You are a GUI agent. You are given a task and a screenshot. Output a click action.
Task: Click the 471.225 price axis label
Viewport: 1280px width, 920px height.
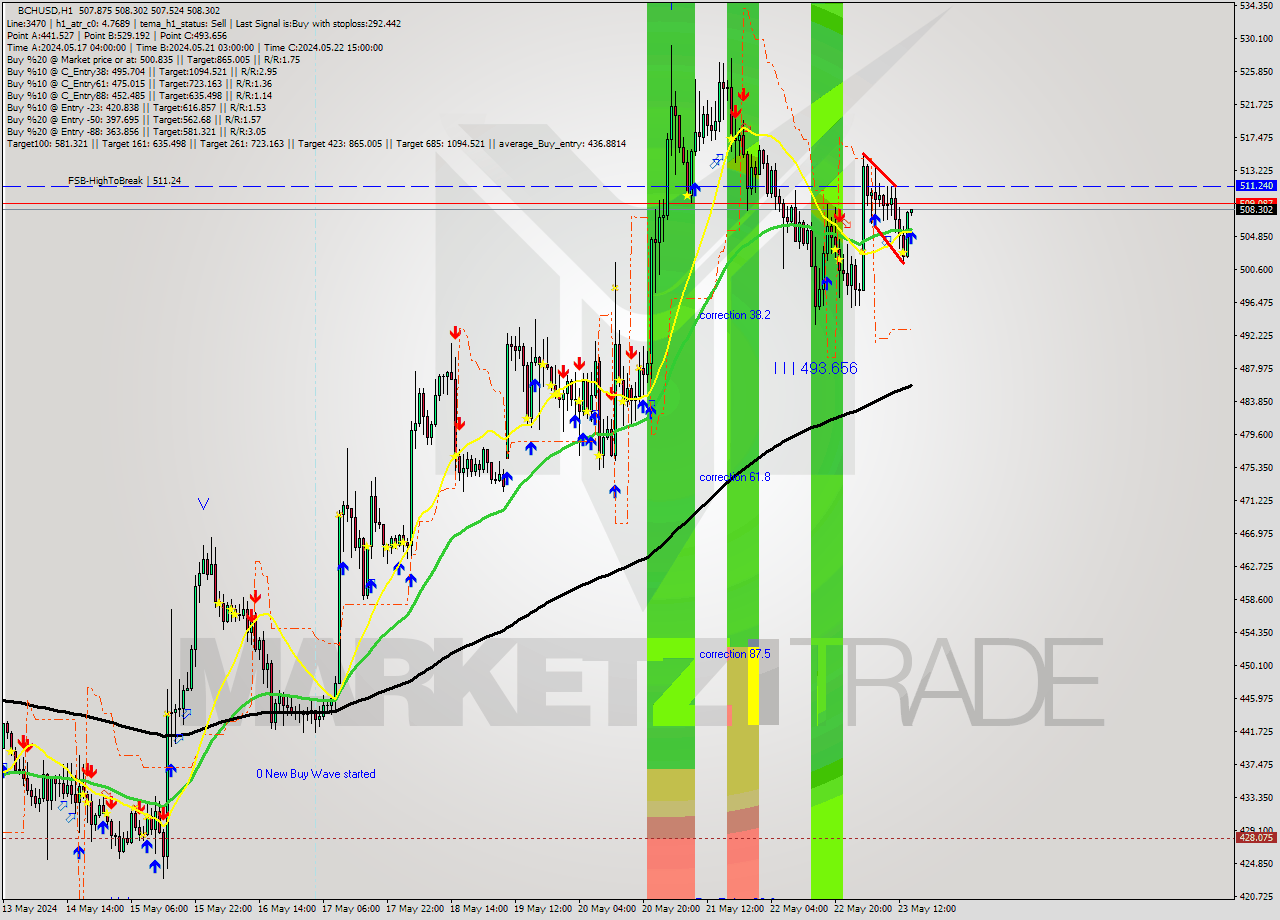coord(1255,500)
